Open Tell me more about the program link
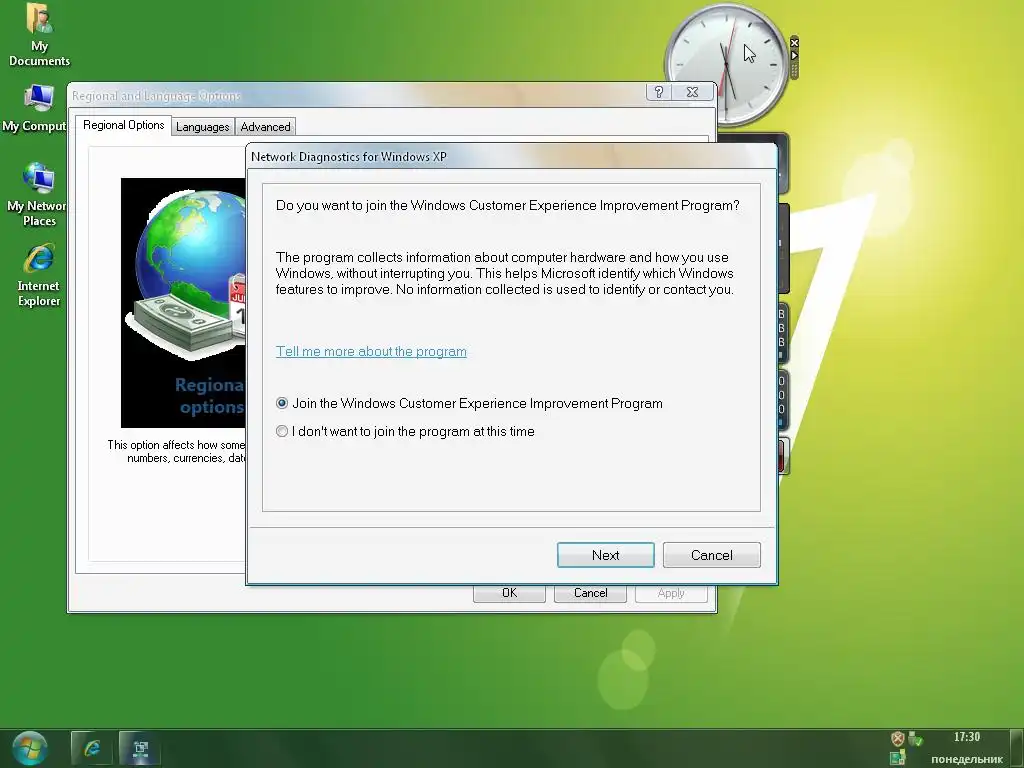The image size is (1024, 768). pos(371,351)
